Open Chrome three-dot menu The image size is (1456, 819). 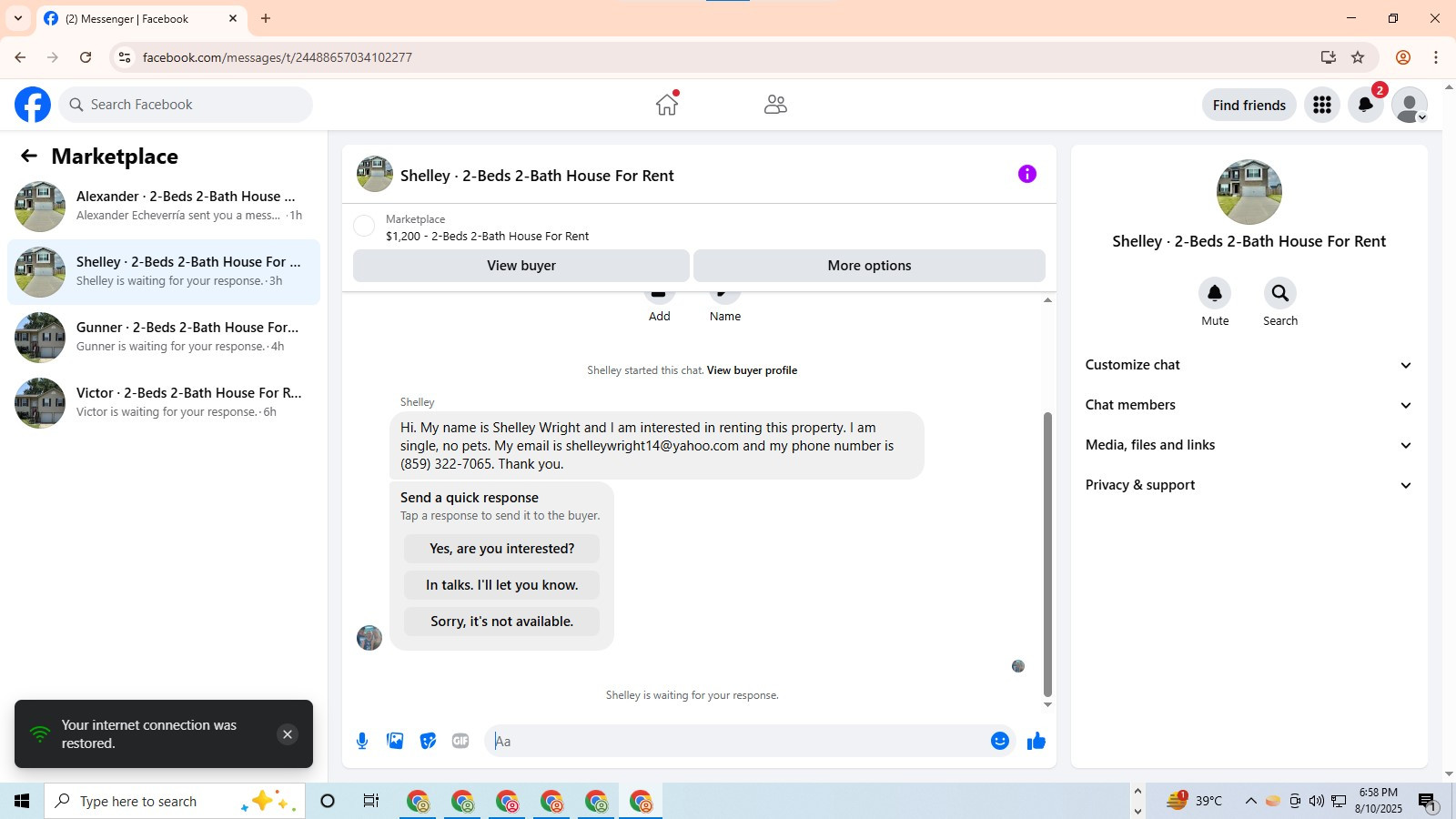(1436, 57)
